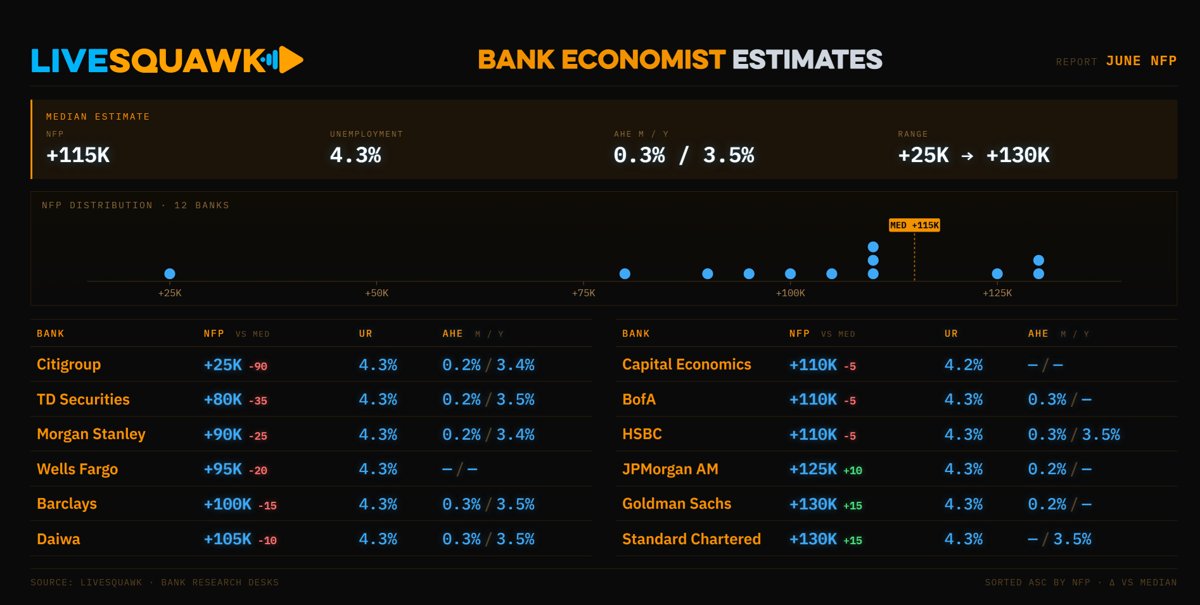Select JPMorgan AM bank name

click(x=670, y=469)
